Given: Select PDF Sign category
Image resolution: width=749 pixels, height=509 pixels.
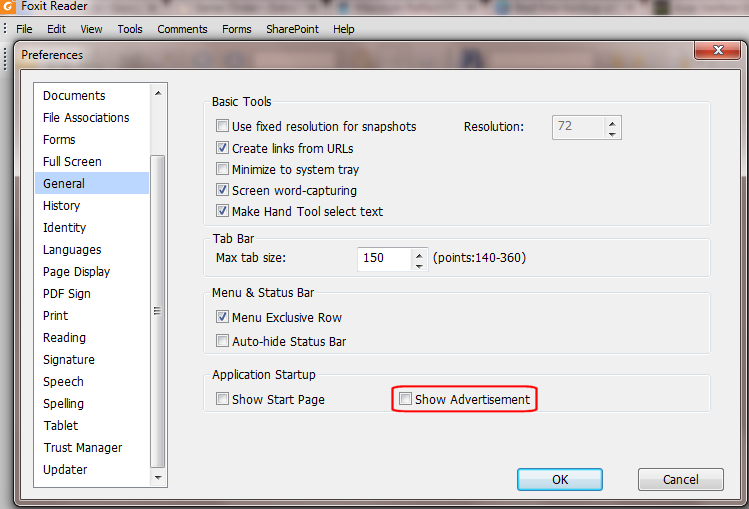Looking at the screenshot, I should pyautogui.click(x=92, y=294).
